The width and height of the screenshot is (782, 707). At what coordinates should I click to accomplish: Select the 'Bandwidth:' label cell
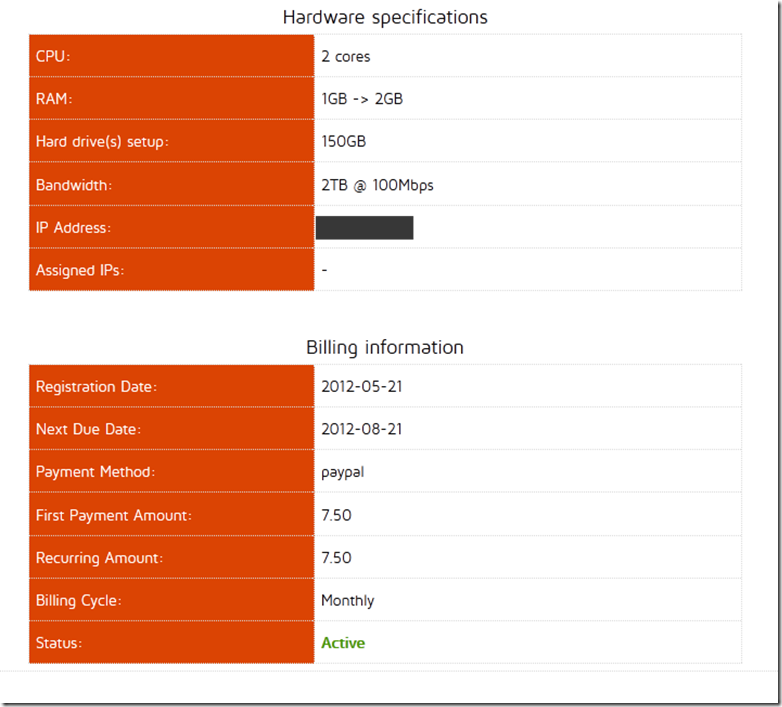pyautogui.click(x=172, y=184)
